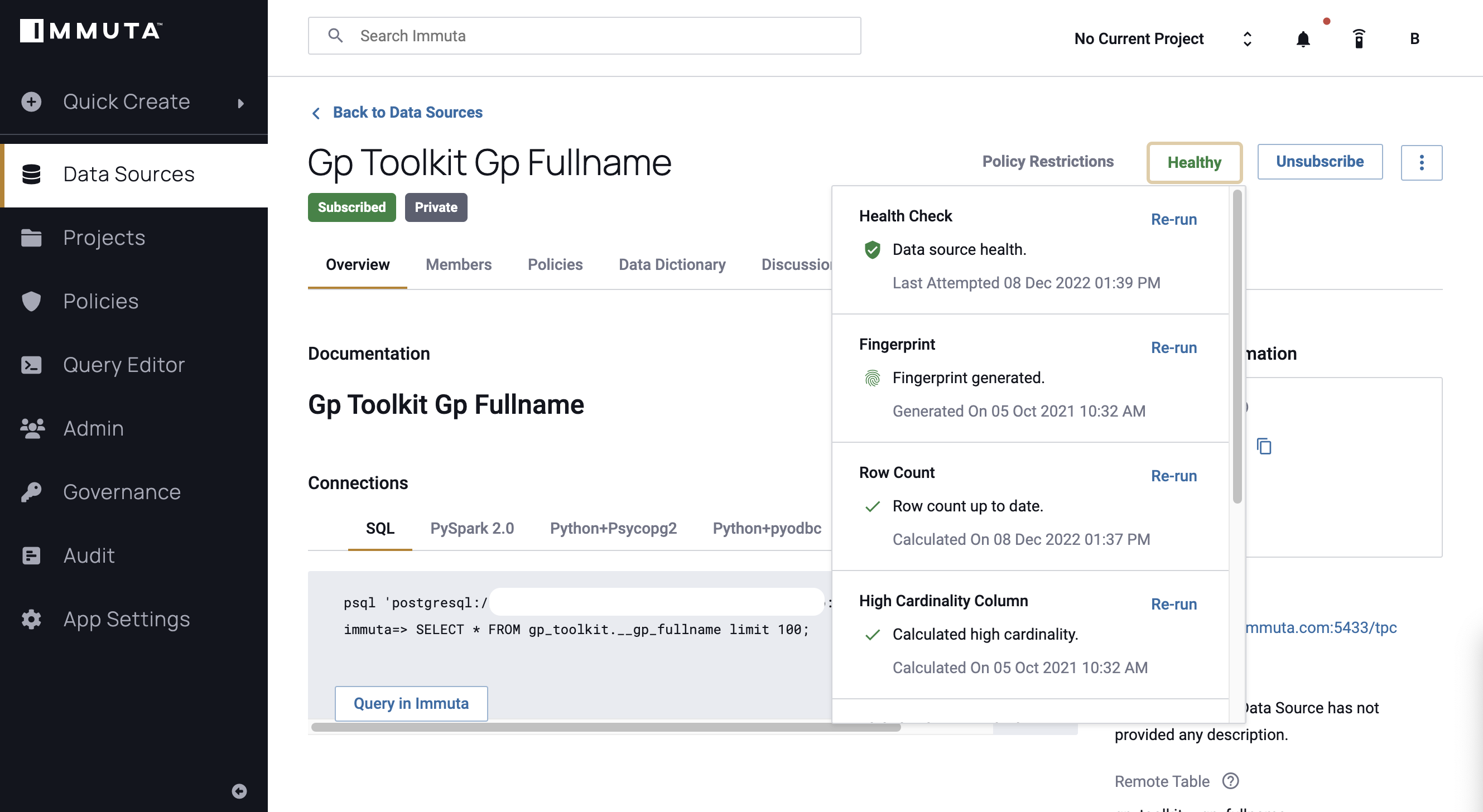Click the Policies shield icon
1483x812 pixels.
pos(31,302)
